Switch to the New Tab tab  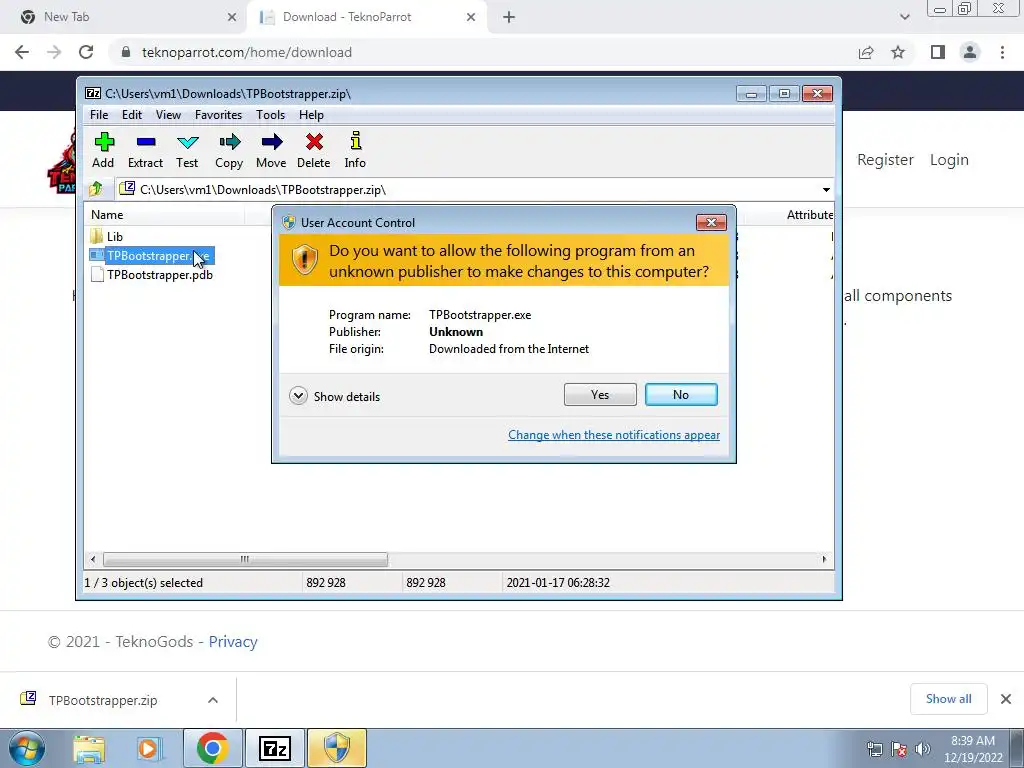pyautogui.click(x=122, y=17)
